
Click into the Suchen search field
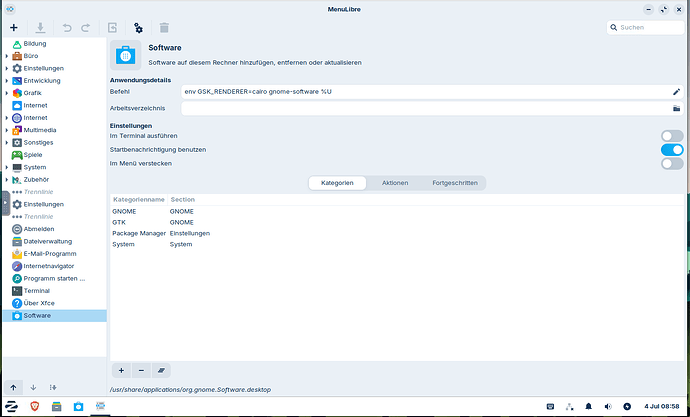pyautogui.click(x=646, y=27)
